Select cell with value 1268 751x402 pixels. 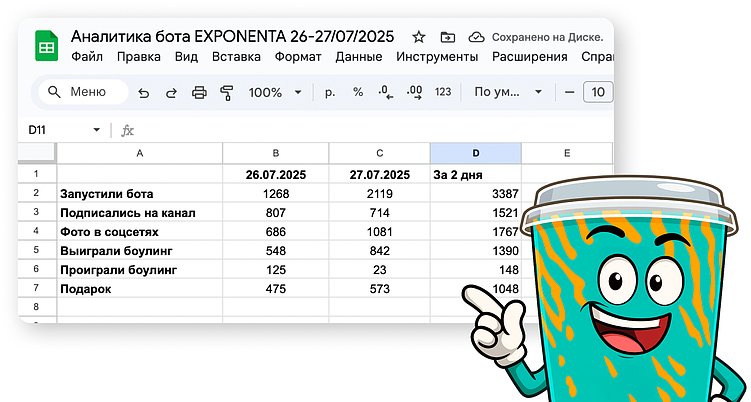275,194
